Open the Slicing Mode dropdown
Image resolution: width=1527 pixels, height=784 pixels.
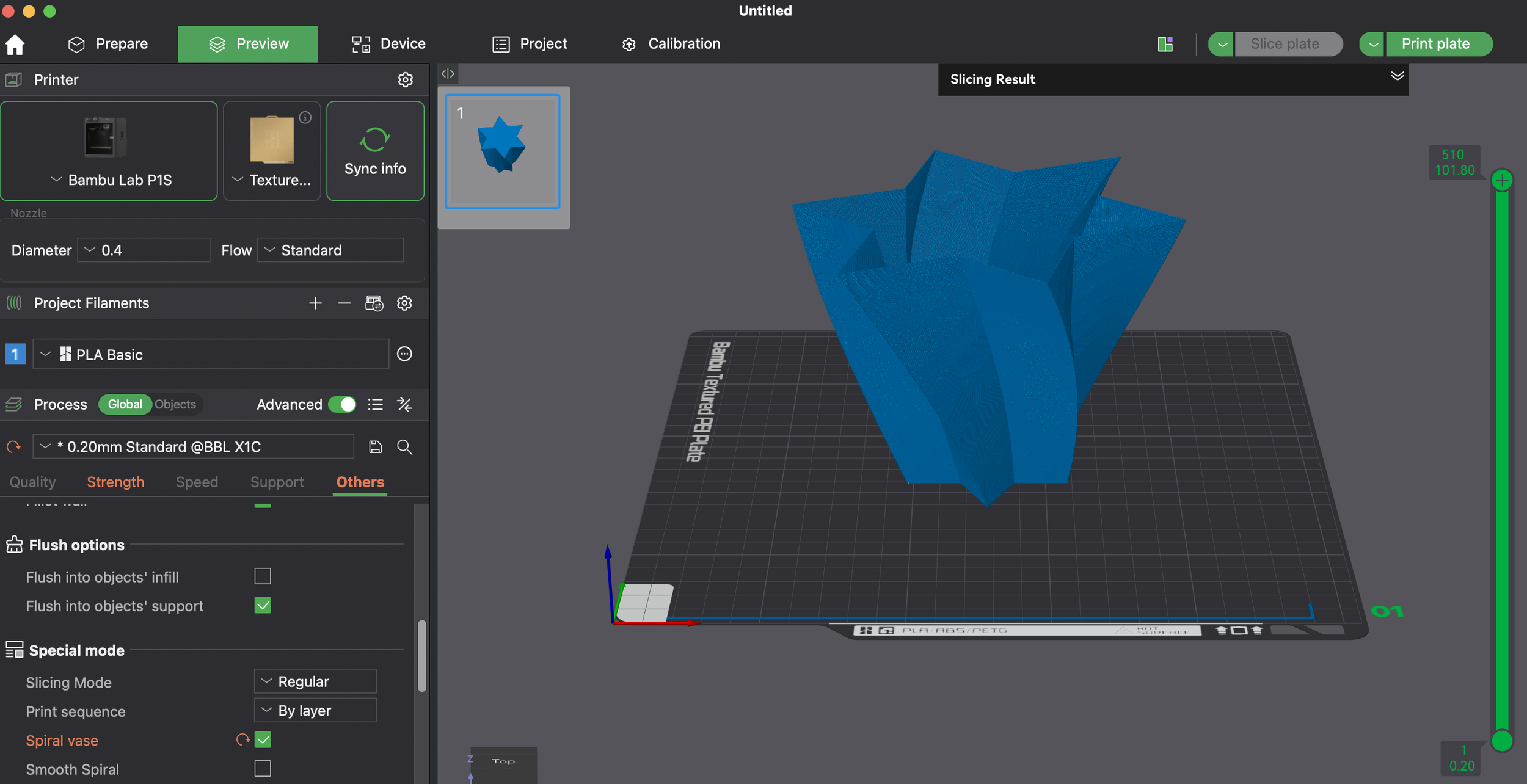(315, 681)
